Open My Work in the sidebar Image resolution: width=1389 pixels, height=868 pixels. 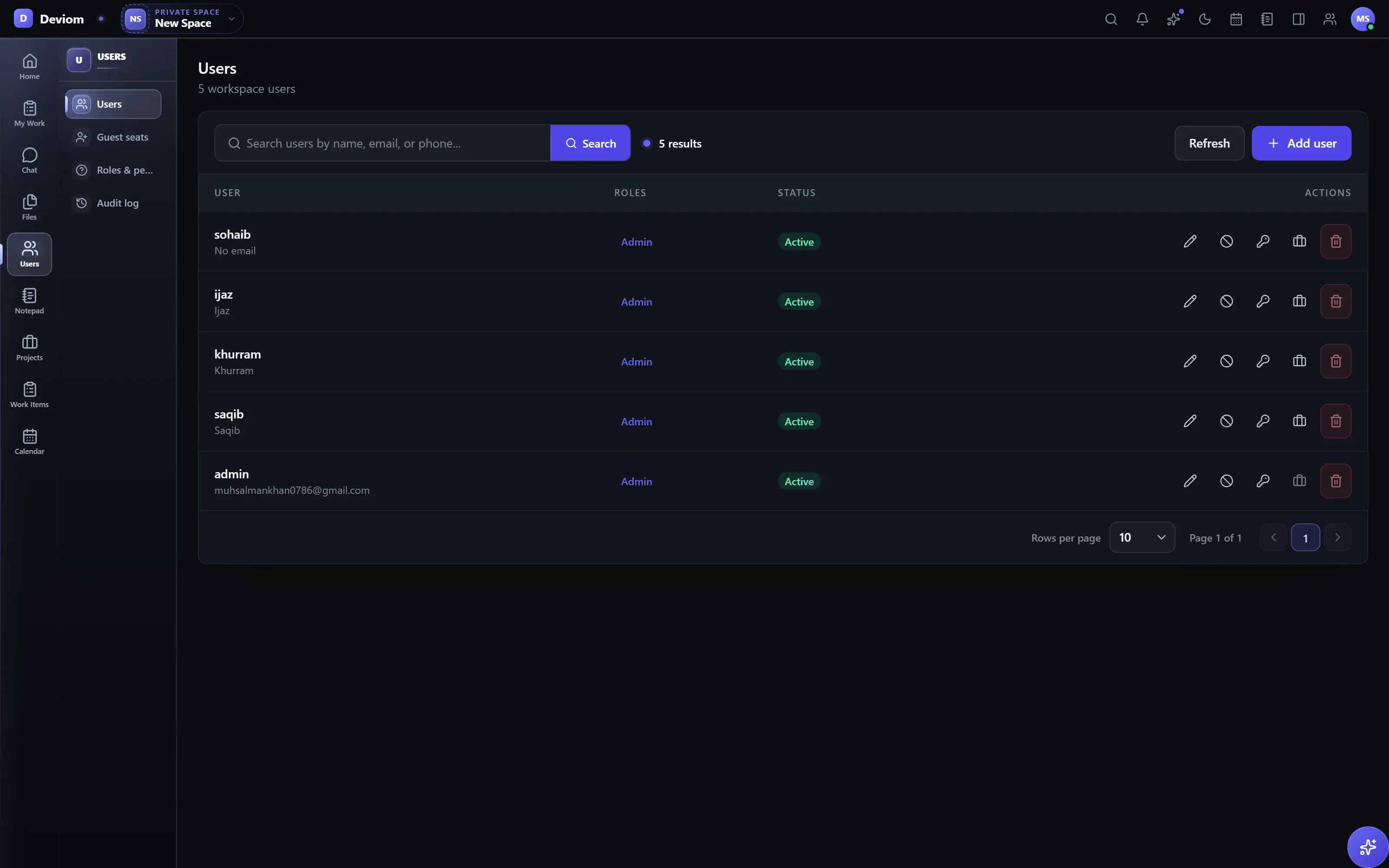point(29,114)
